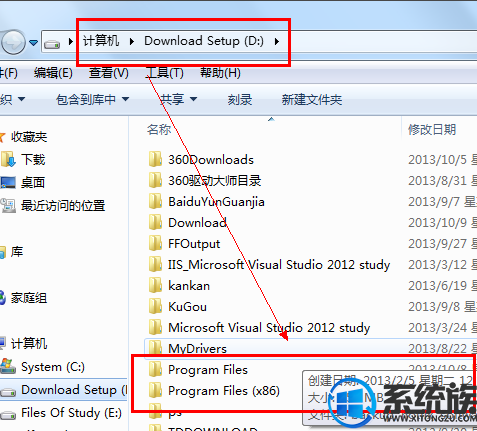Click the 新建文件夹 button
477x431 pixels.
click(312, 99)
